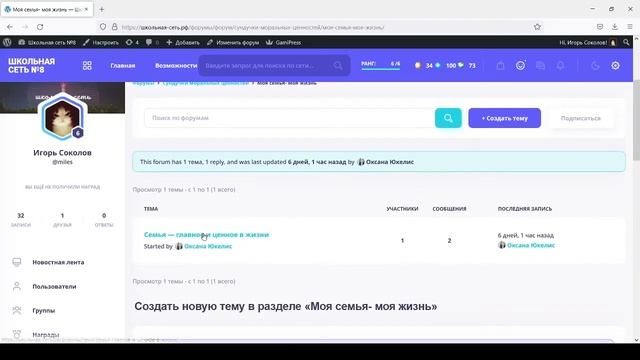Open 'Новостная лента' sidebar label

pos(58,262)
